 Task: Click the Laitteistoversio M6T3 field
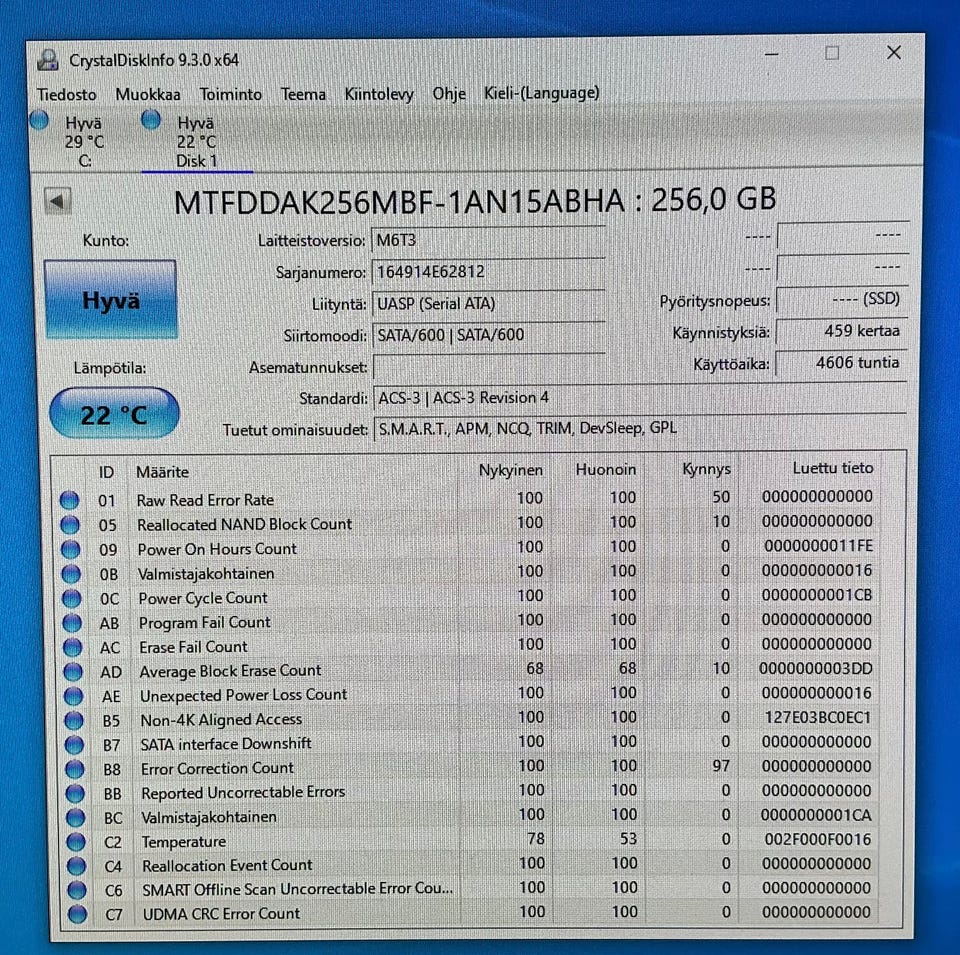tap(488, 240)
